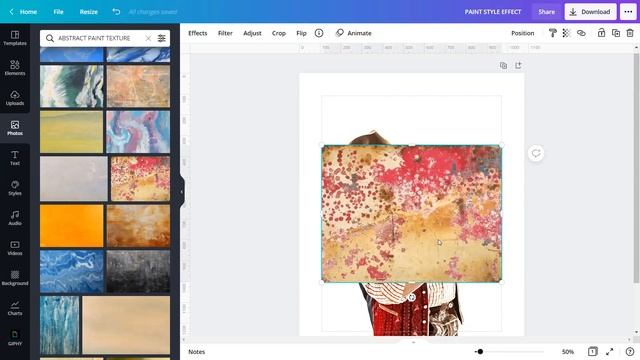The width and height of the screenshot is (640, 360).
Task: Select the pink and blue marble thumbnail
Action: point(138,132)
